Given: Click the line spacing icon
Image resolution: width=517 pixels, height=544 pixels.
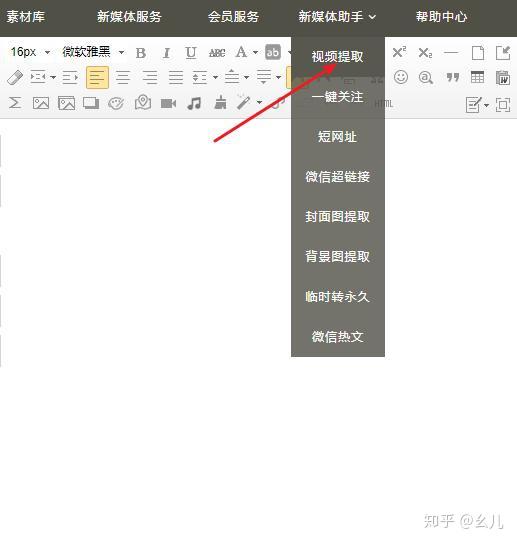Looking at the screenshot, I should 200,77.
